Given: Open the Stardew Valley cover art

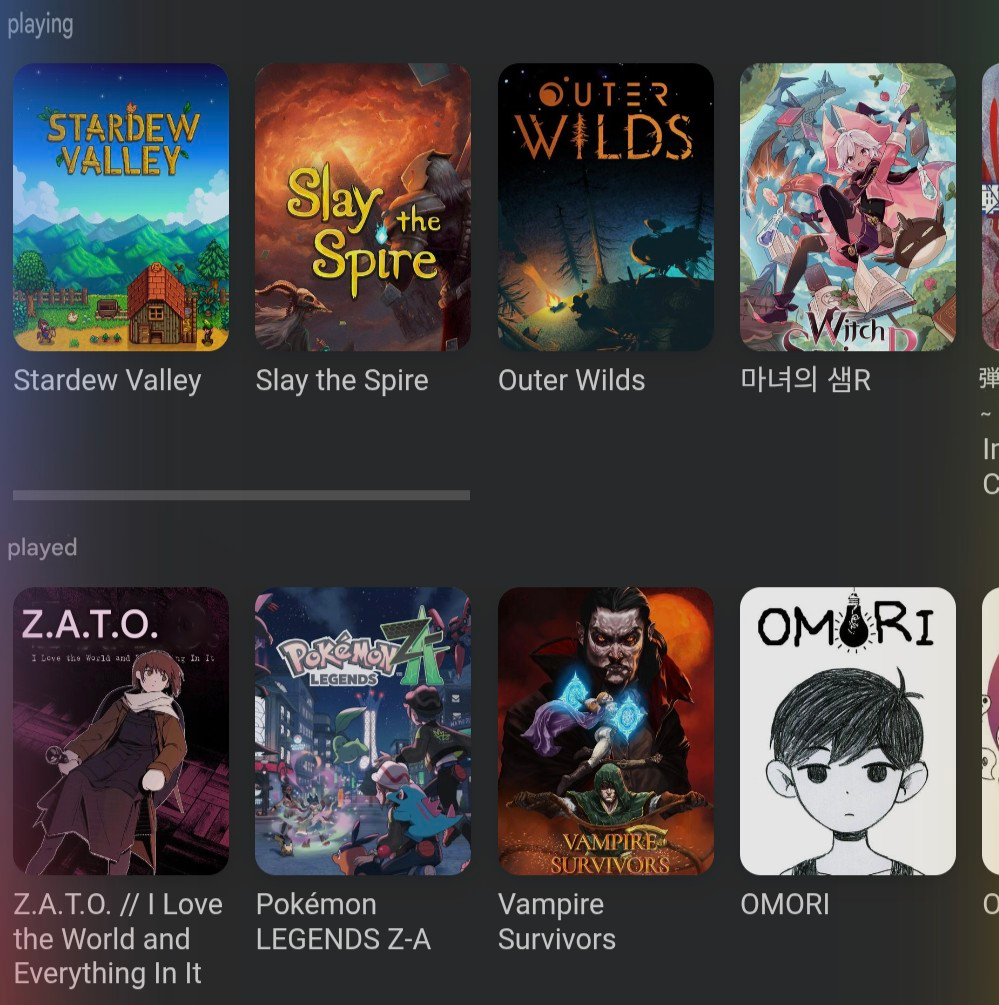Looking at the screenshot, I should [x=120, y=207].
